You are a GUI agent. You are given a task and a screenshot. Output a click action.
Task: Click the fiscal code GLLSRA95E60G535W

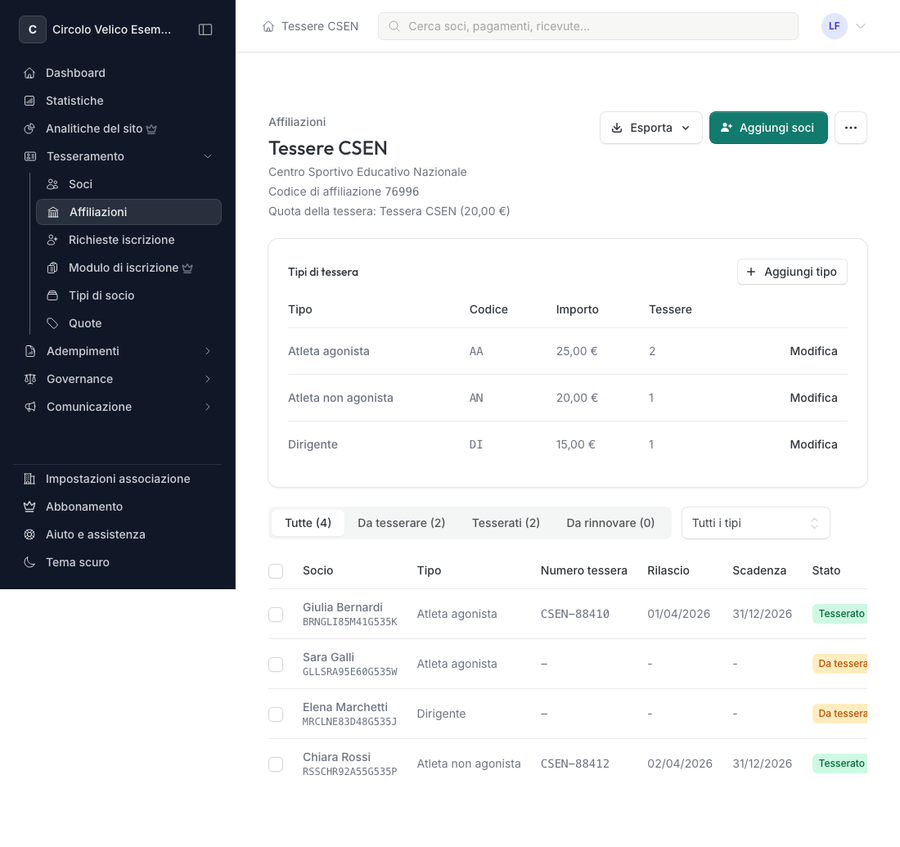click(x=350, y=672)
